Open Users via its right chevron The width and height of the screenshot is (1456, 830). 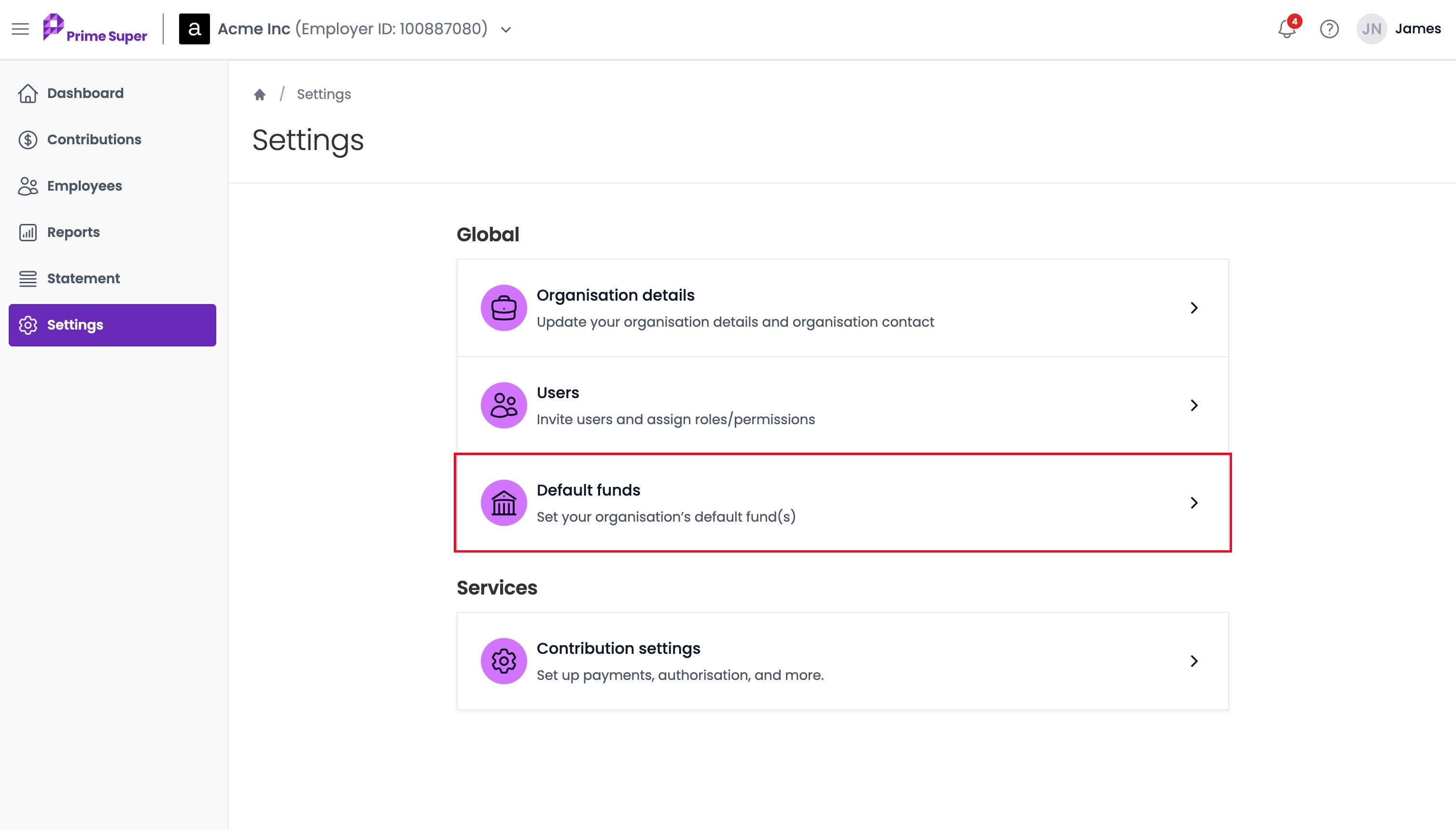pyautogui.click(x=1194, y=405)
